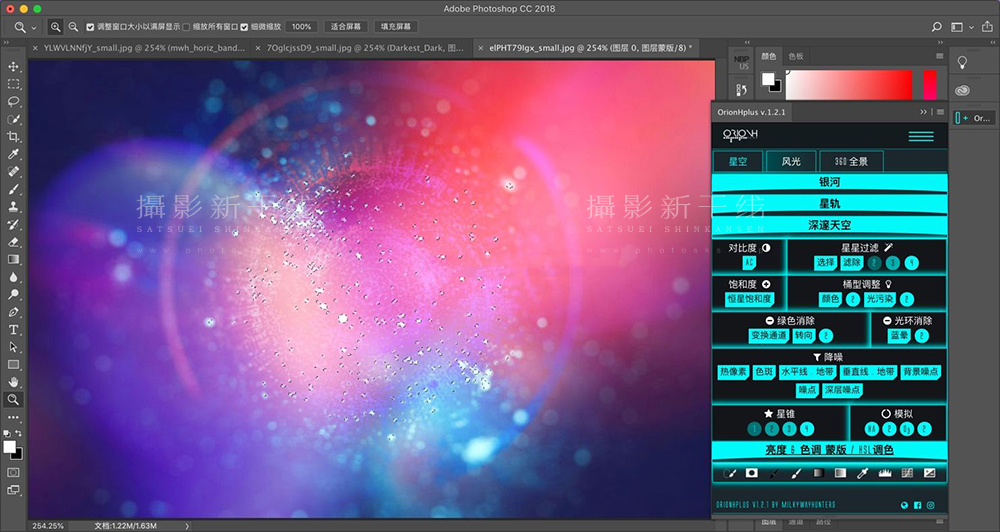Screen dimensions: 1000x532
Task: Toggle scrubby zoom checkbox
Action: (x=244, y=27)
